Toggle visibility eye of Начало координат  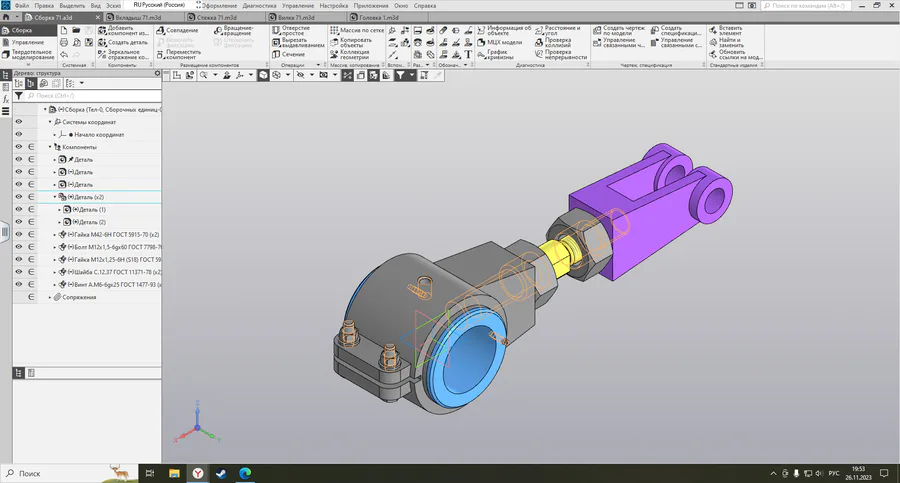click(x=19, y=134)
